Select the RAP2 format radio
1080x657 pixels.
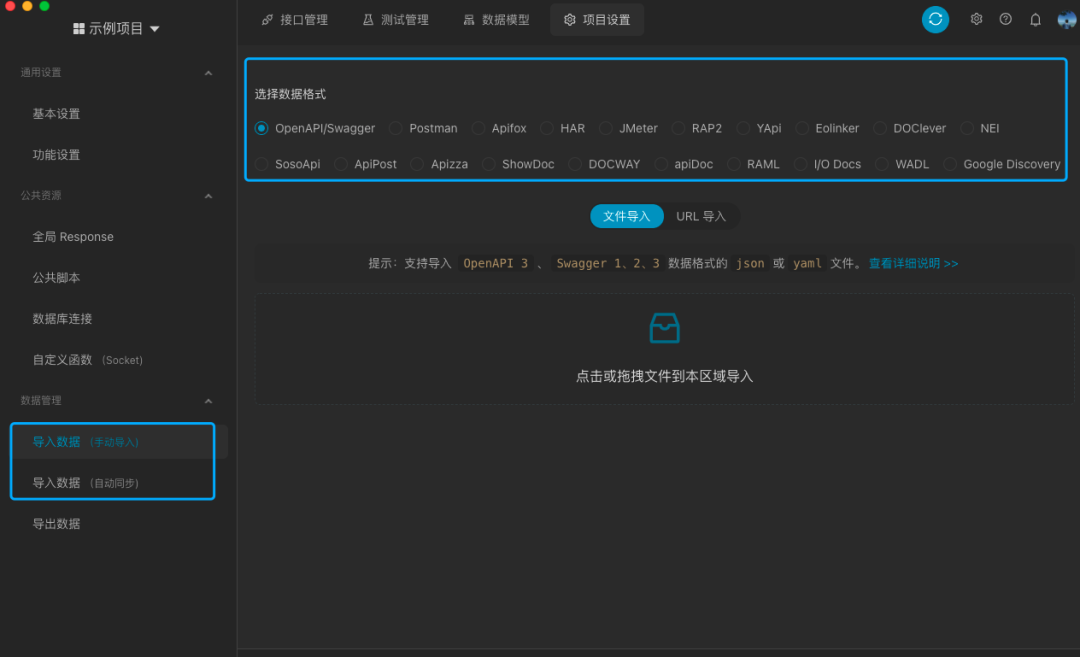coord(678,128)
